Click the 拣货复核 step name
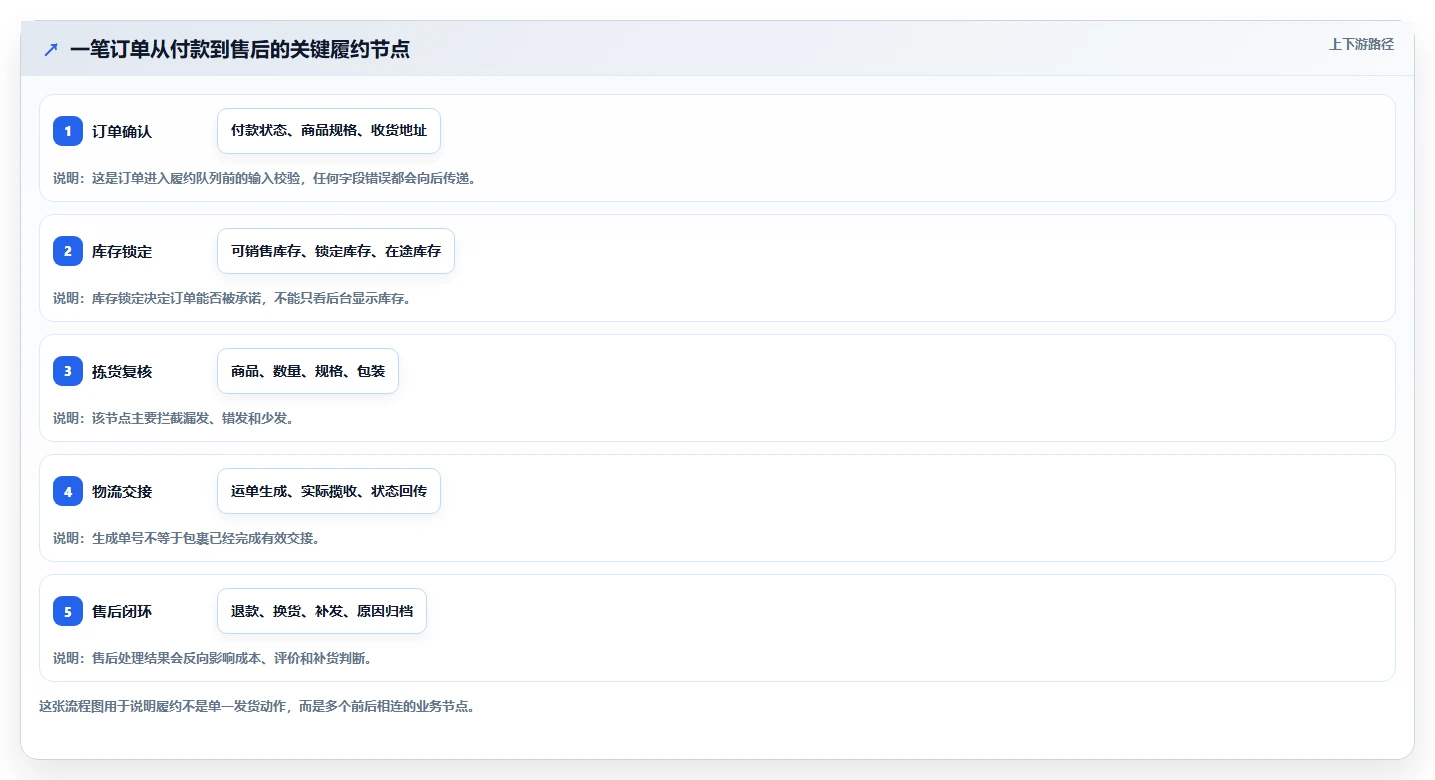 click(122, 372)
